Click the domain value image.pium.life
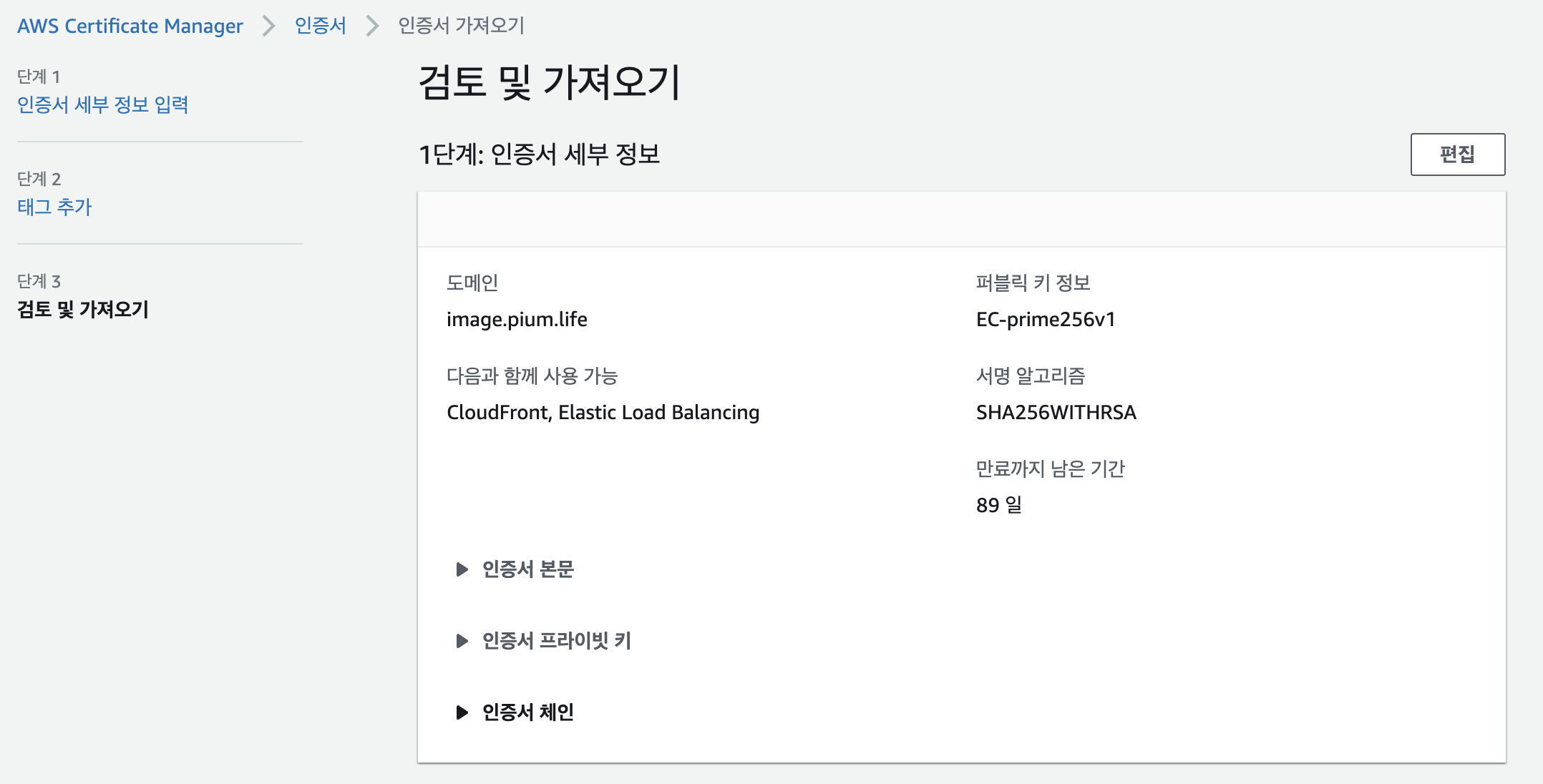 tap(517, 320)
